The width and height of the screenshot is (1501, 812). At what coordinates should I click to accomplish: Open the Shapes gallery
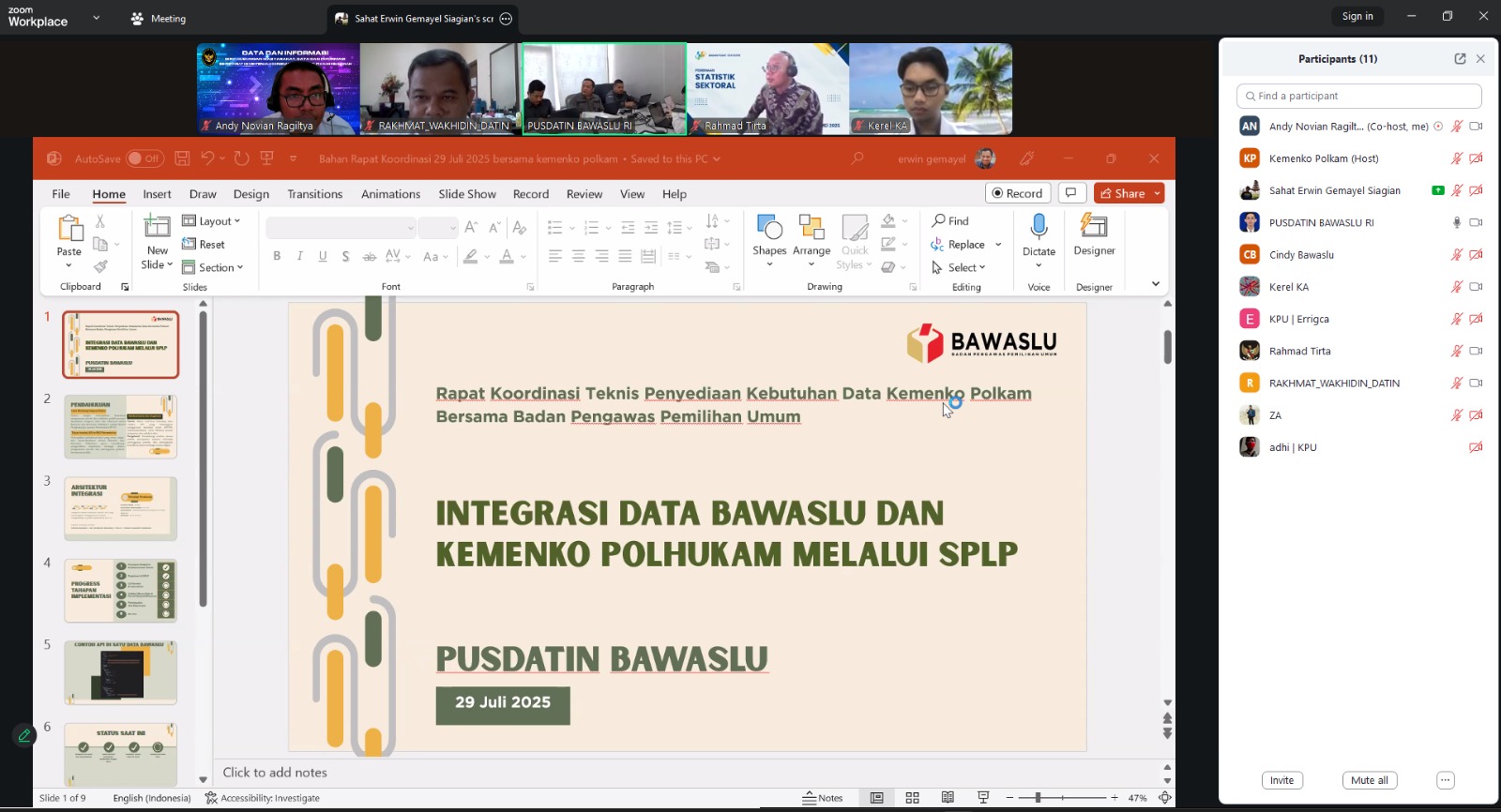[x=769, y=240]
